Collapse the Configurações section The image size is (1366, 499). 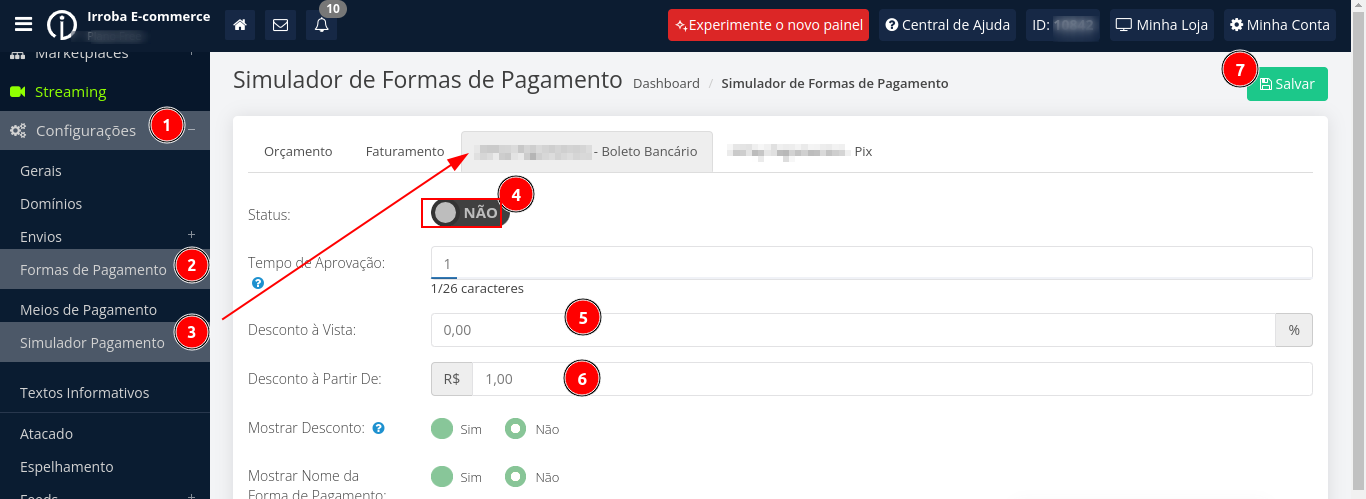click(191, 130)
